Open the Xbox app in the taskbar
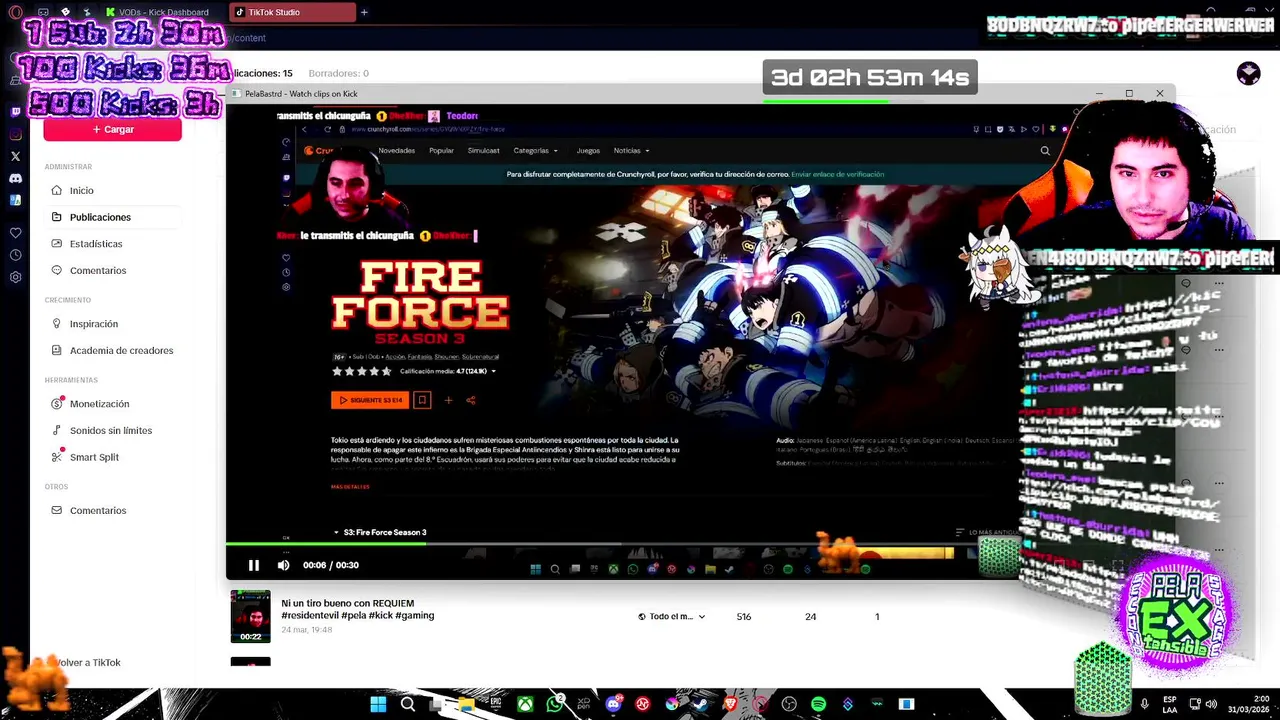 pos(525,704)
